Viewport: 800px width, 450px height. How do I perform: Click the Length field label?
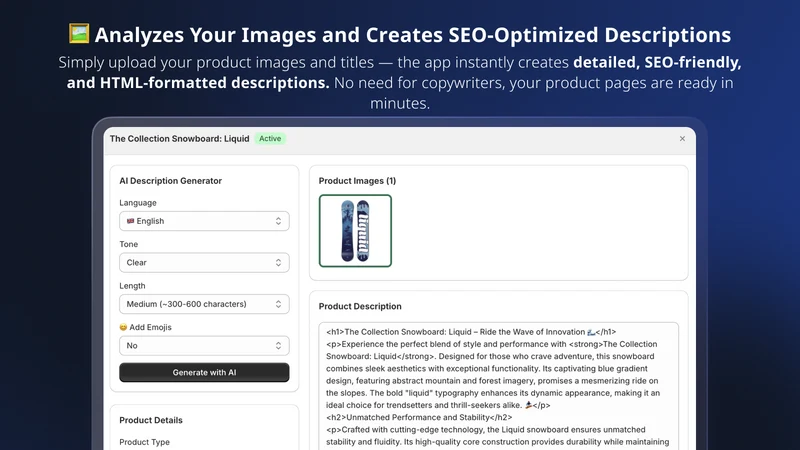pyautogui.click(x=132, y=286)
